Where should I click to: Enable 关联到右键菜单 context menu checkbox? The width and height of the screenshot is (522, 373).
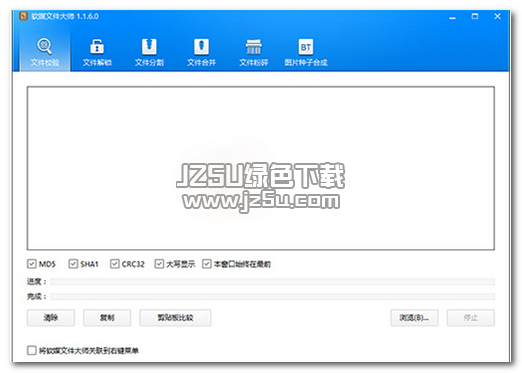click(32, 350)
